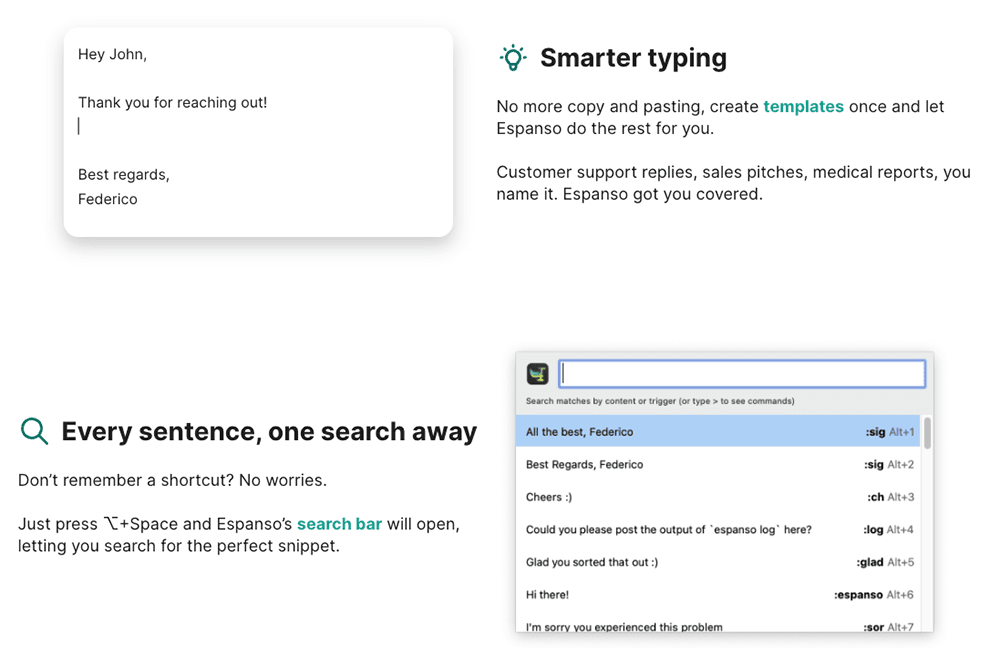Click 'Every sentence, one search away' heading
This screenshot has height=649, width=1000.
click(x=269, y=431)
